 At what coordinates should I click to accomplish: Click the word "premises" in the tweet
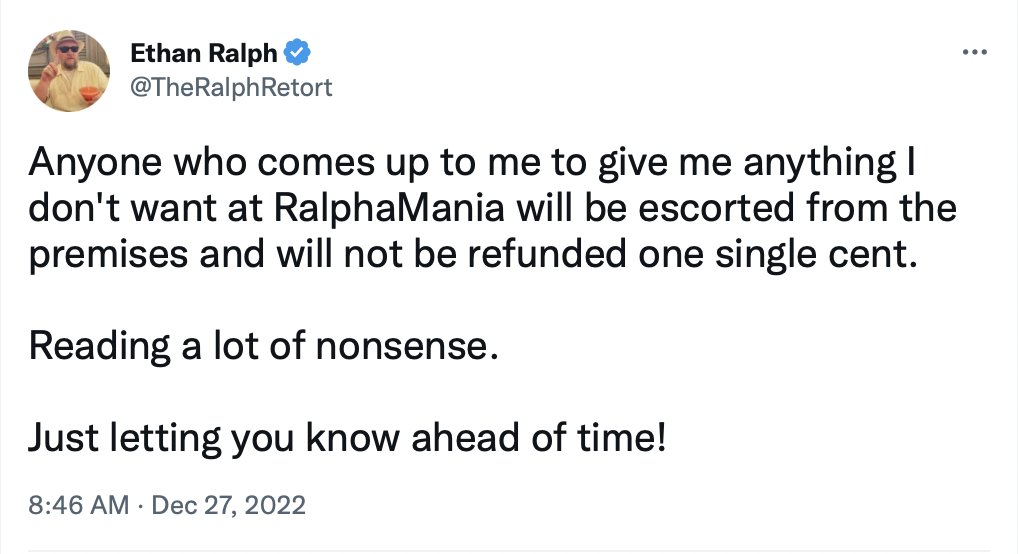109,255
